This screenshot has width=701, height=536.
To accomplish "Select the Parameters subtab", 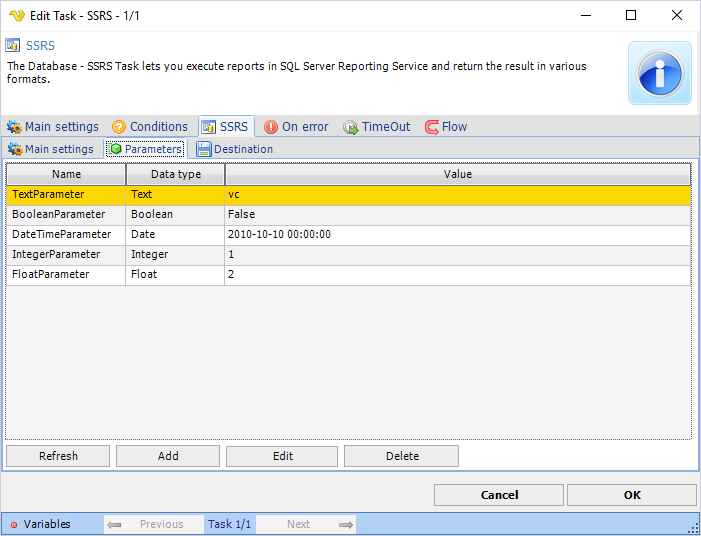I will click(x=146, y=149).
